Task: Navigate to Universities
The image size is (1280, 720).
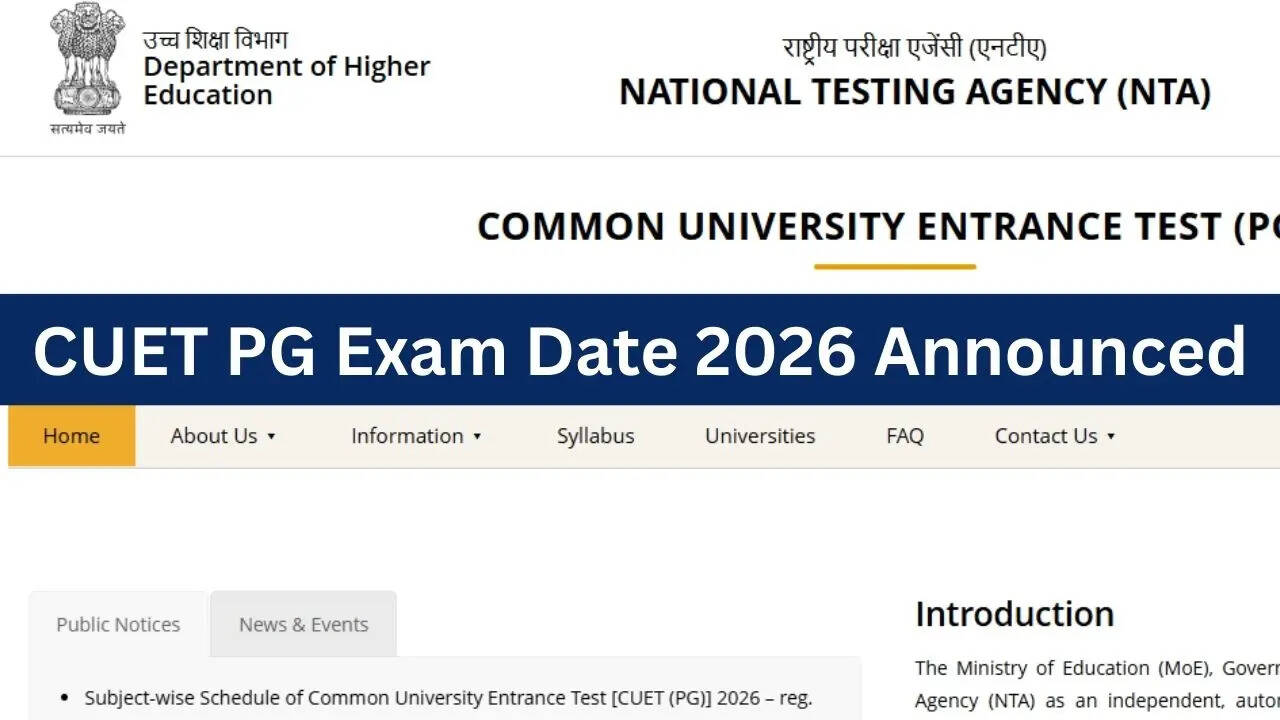Action: click(x=760, y=436)
